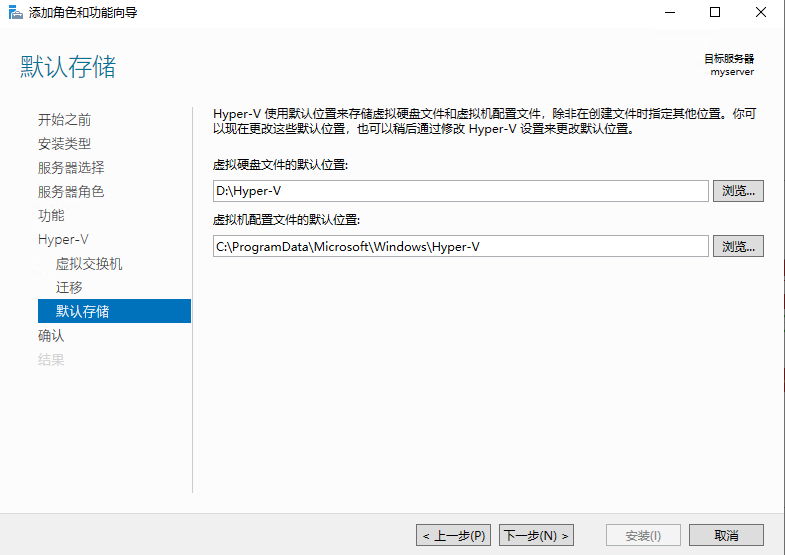Open the 虚拟交换机 sub-step
Image resolution: width=785 pixels, height=555 pixels.
click(89, 264)
